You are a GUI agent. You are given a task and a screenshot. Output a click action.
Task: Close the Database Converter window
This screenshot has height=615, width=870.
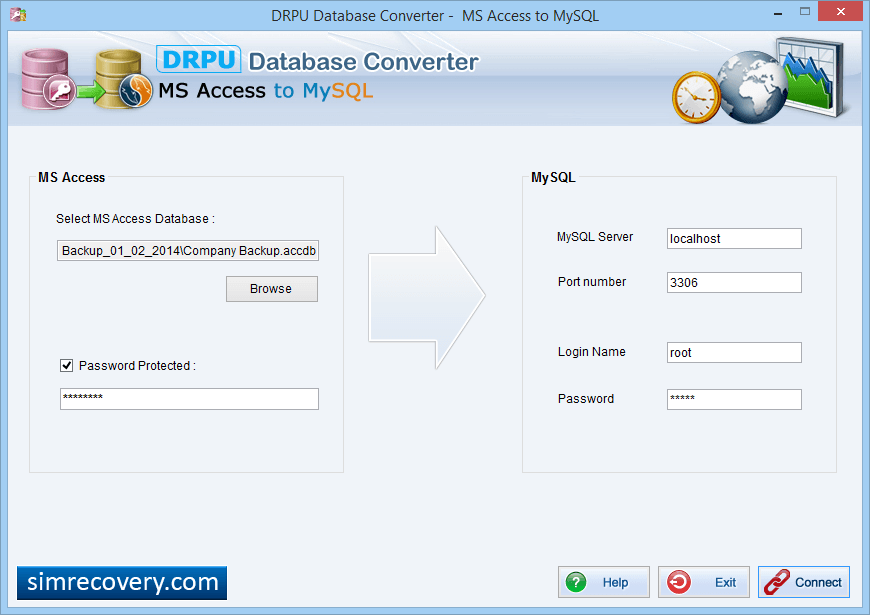[x=841, y=12]
